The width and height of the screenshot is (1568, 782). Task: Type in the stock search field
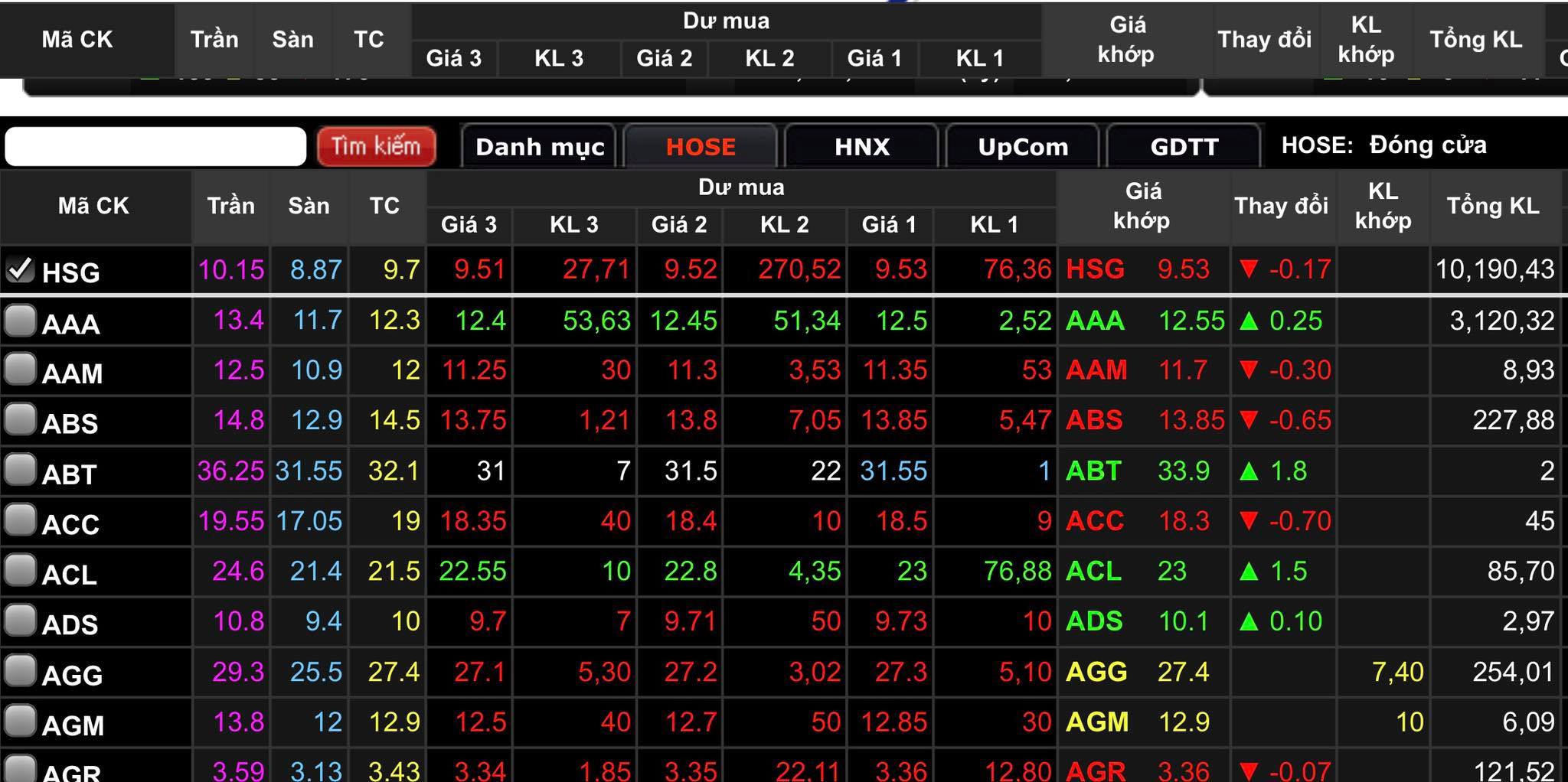(155, 146)
